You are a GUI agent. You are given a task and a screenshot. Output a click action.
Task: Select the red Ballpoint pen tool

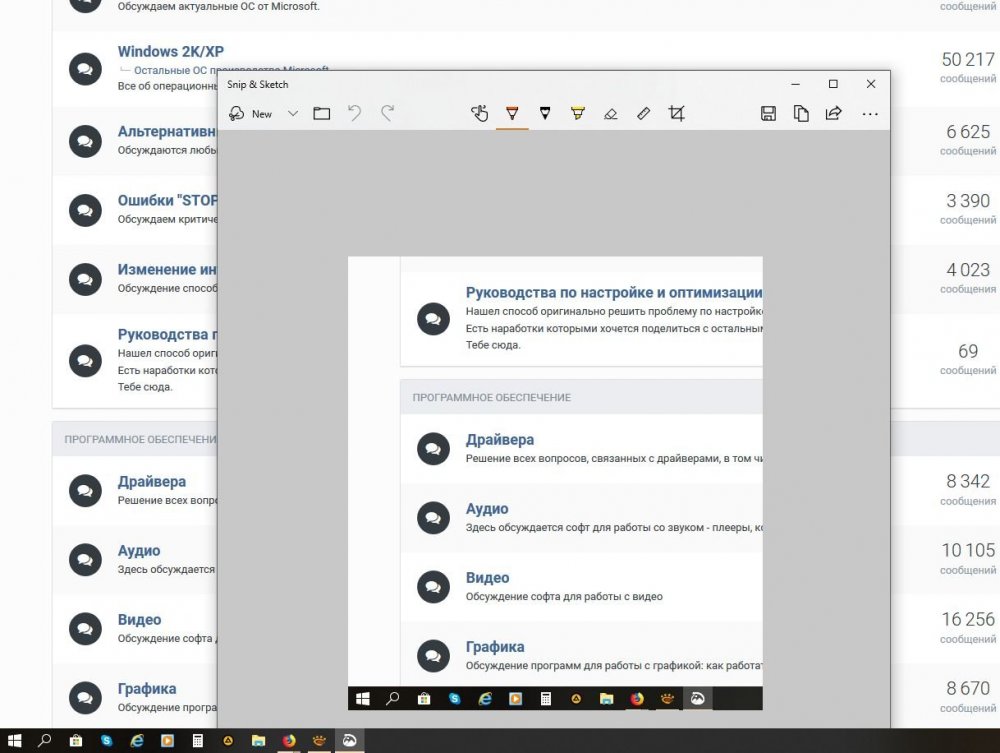512,114
